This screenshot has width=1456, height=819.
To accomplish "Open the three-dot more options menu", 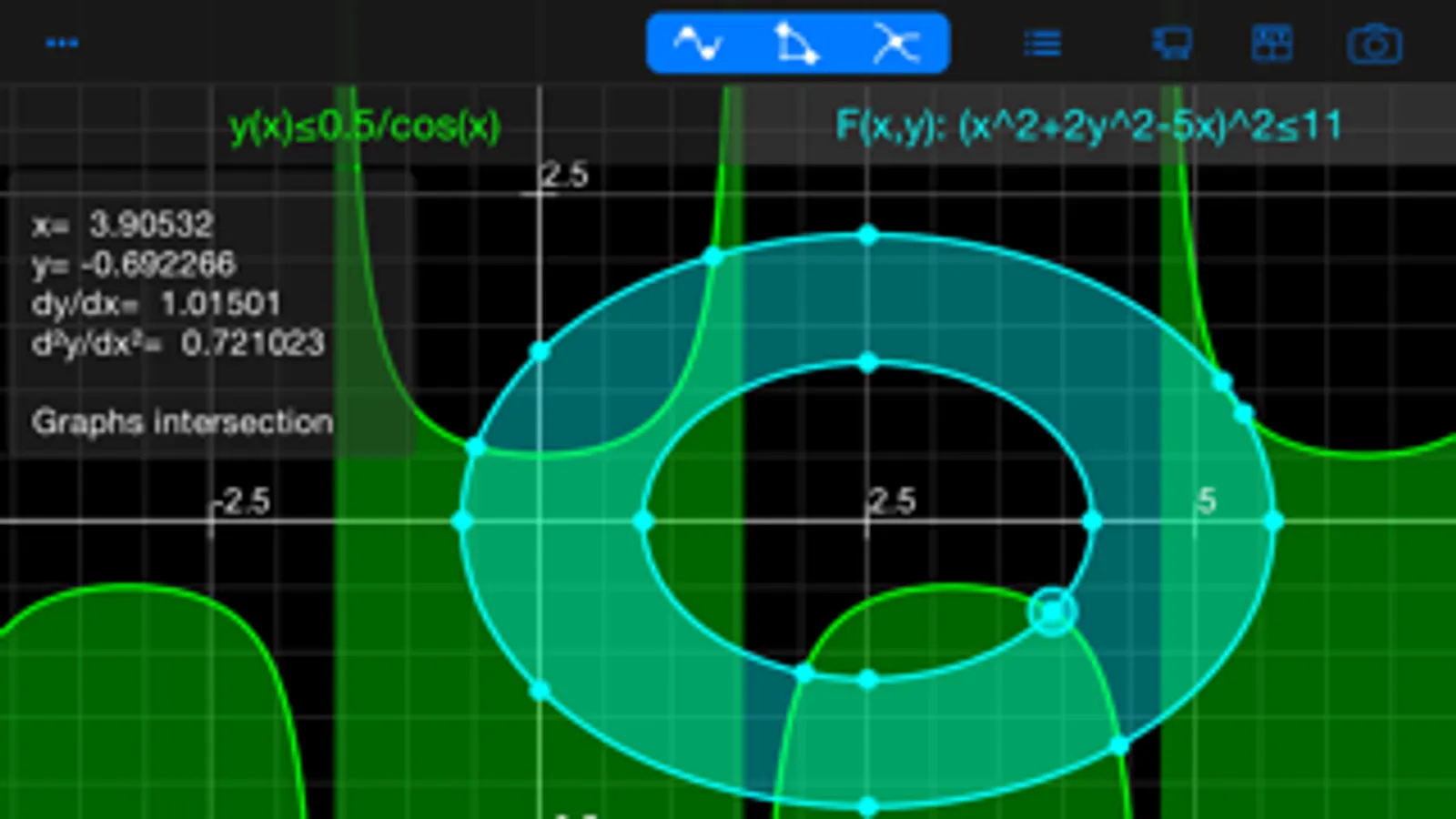I will point(62,43).
